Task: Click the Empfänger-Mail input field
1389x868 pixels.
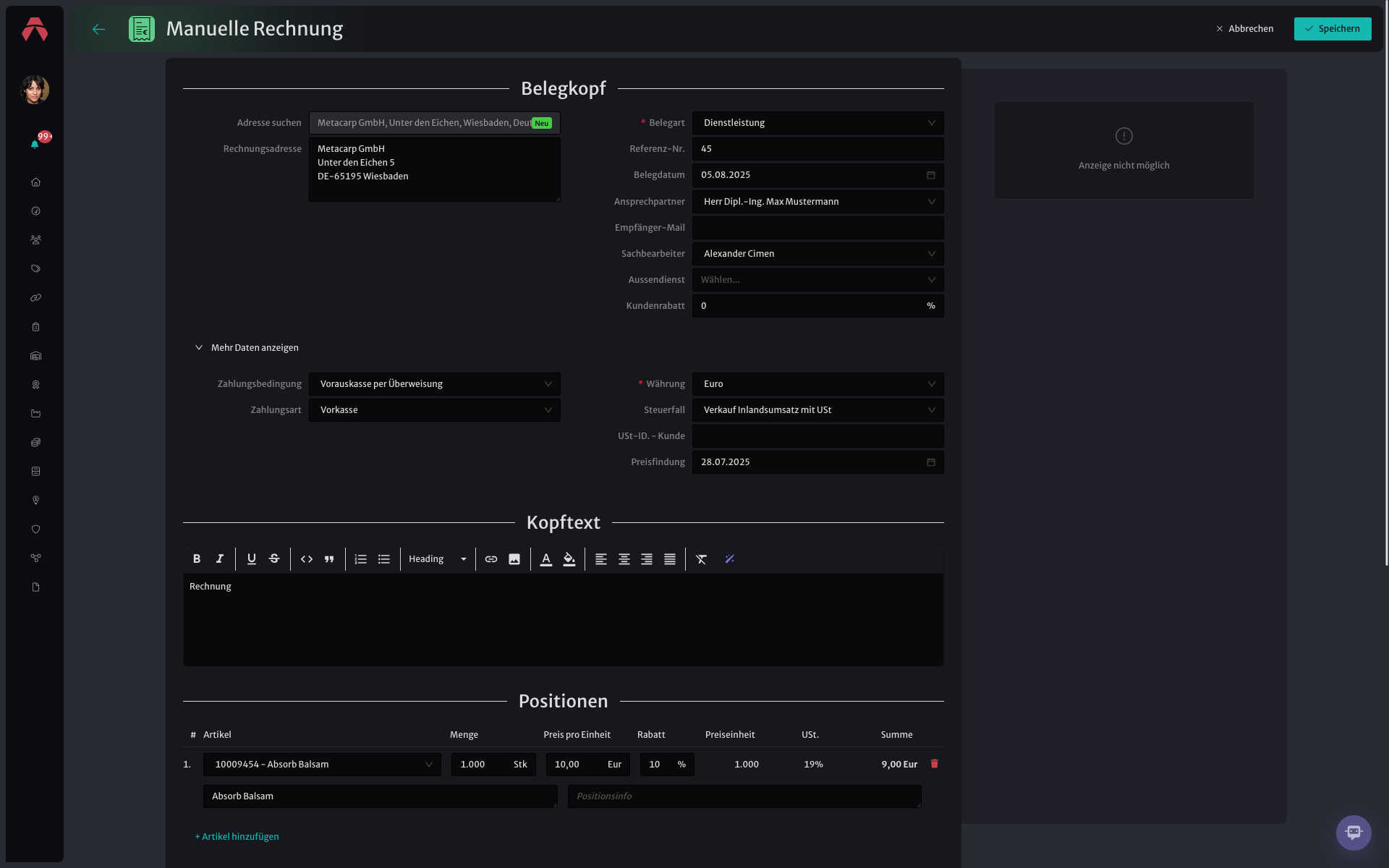Action: coord(817,228)
